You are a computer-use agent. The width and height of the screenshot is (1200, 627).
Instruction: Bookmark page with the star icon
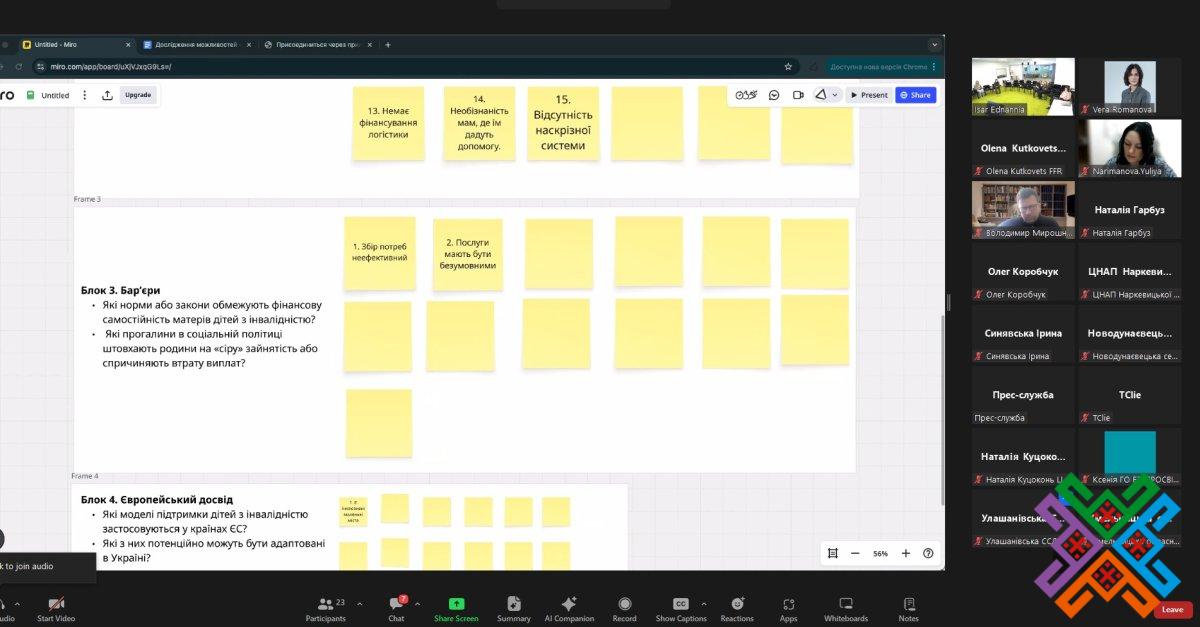click(x=788, y=67)
